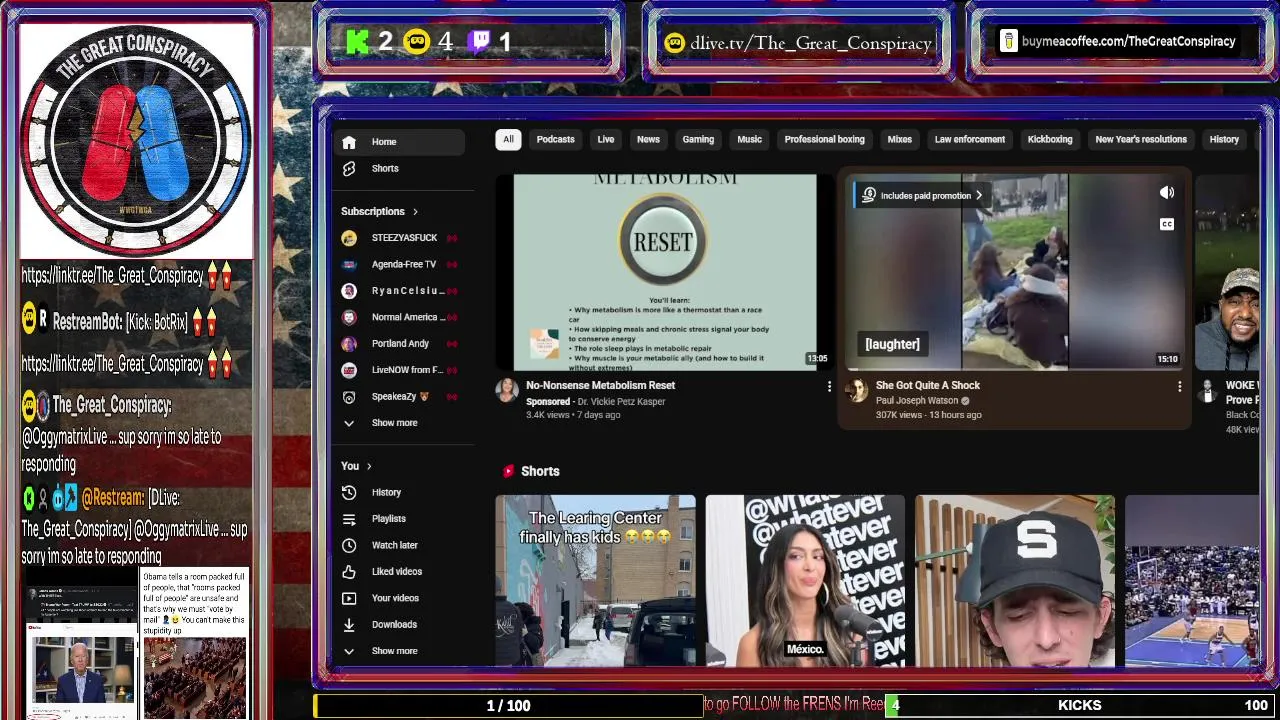Screen dimensions: 1280x720
Task: Click the 1 / 100 yellow progress bar
Action: pyautogui.click(x=508, y=706)
